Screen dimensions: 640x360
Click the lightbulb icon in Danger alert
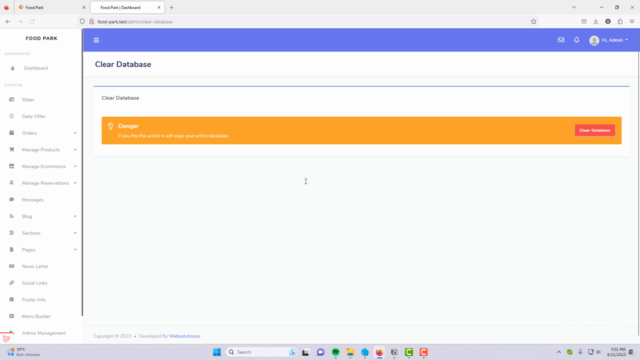click(110, 127)
